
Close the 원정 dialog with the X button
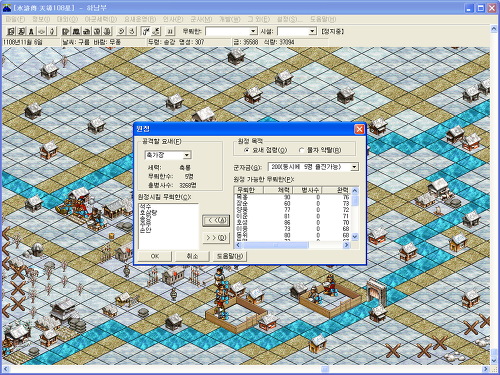pos(359,129)
